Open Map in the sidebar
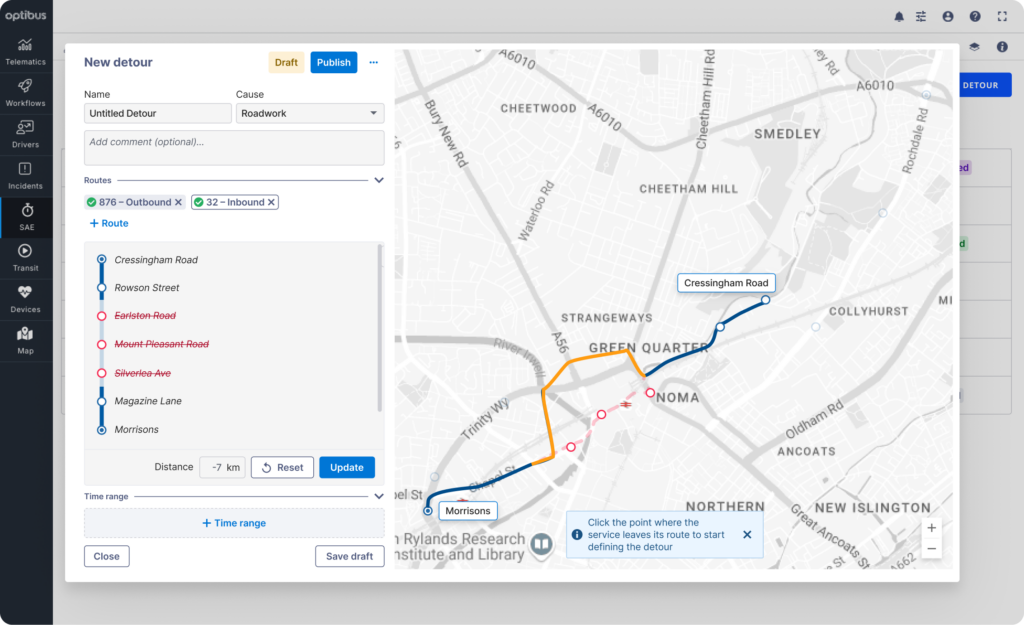The image size is (1024, 625). pyautogui.click(x=25, y=340)
